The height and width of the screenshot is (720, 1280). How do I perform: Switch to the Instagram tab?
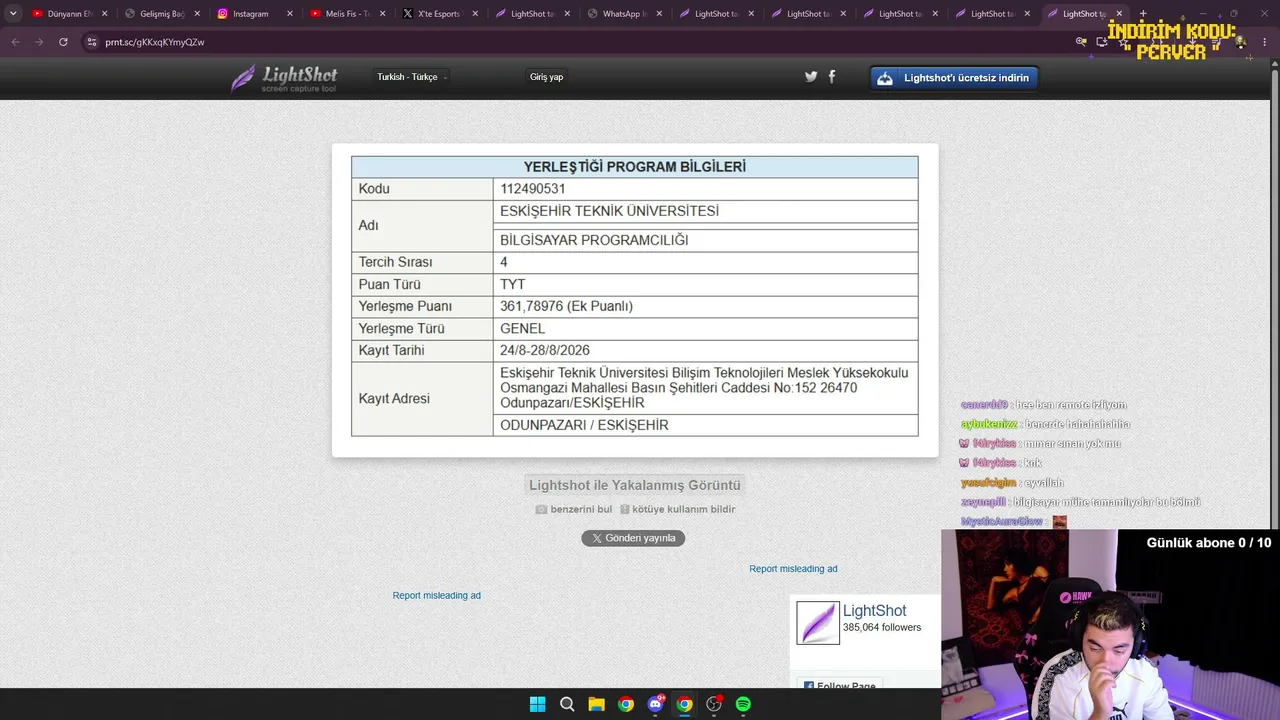pos(254,14)
